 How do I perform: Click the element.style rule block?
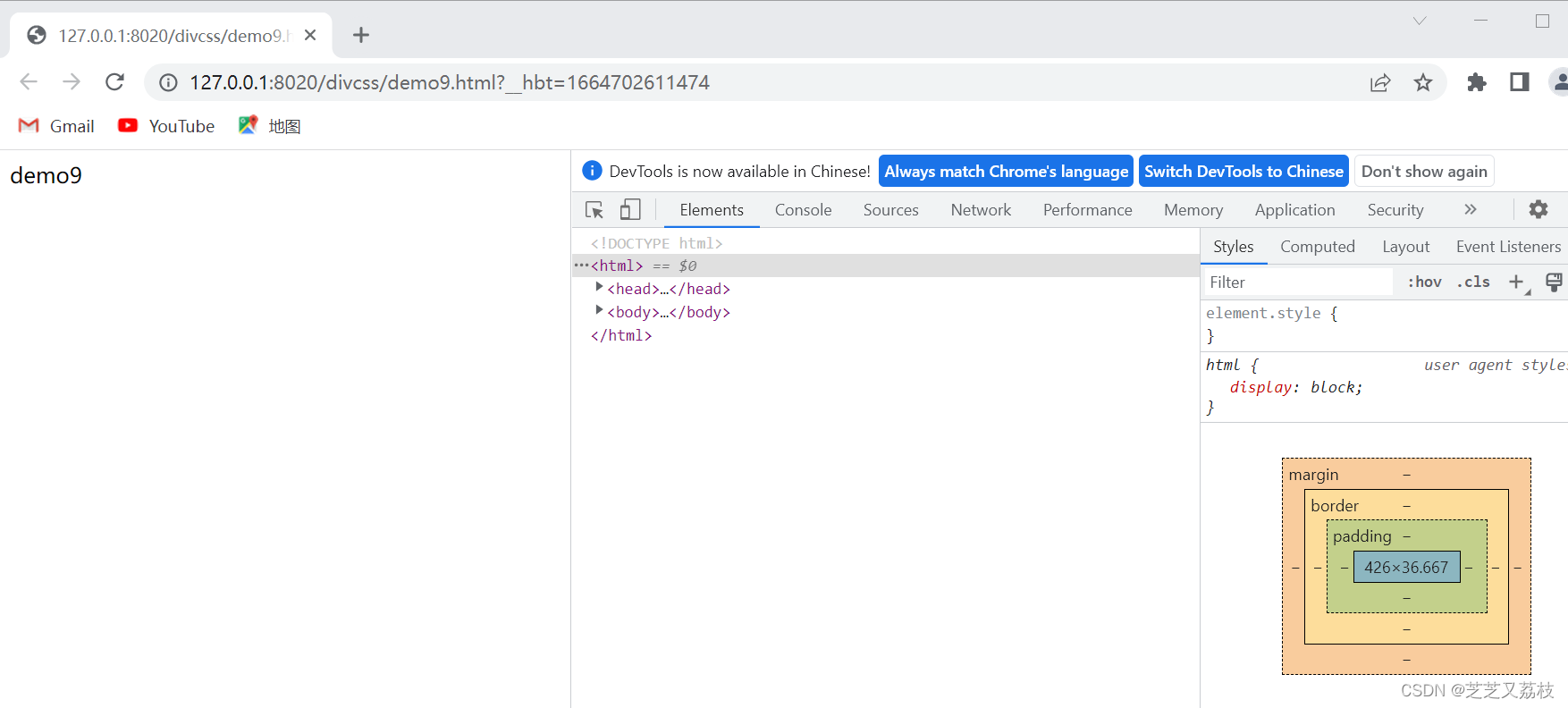tap(1384, 324)
